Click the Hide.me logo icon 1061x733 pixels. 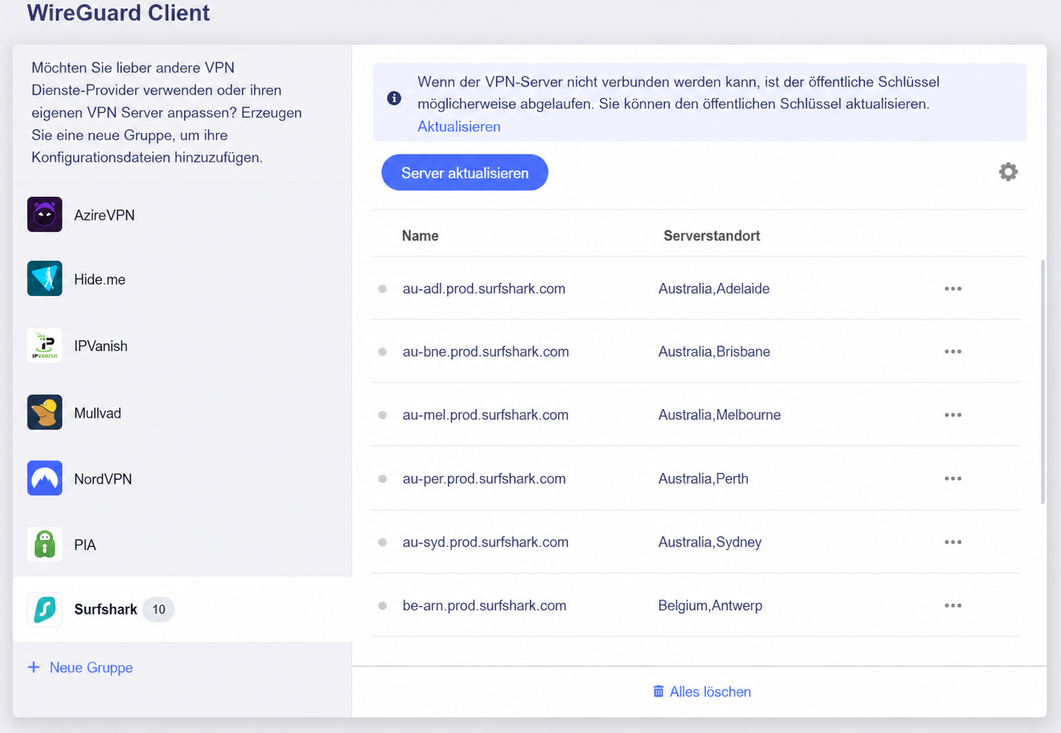tap(45, 278)
